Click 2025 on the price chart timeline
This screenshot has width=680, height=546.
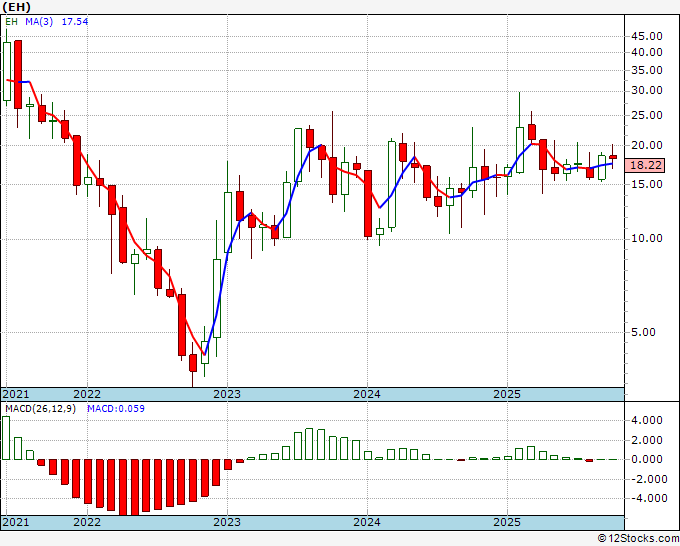pyautogui.click(x=507, y=394)
